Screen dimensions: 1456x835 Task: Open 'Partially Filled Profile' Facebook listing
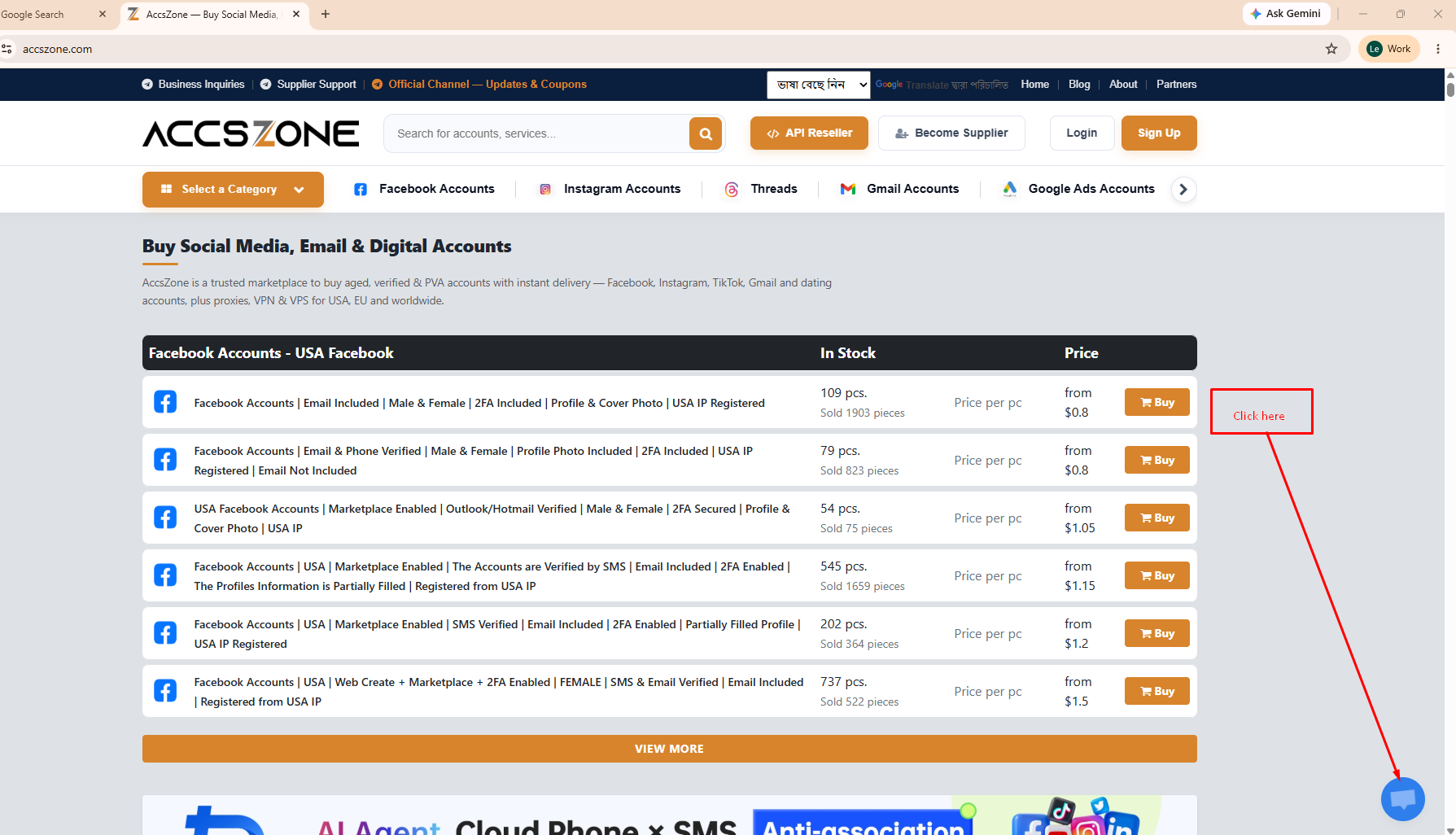pos(497,634)
